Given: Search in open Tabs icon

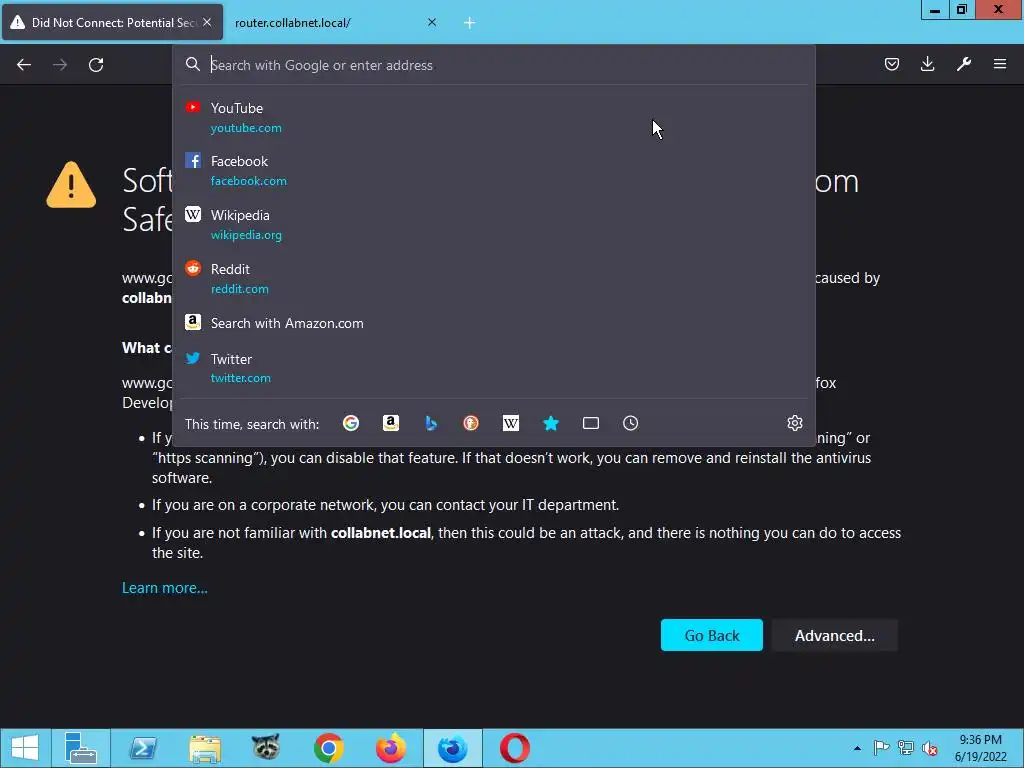Looking at the screenshot, I should coord(590,423).
